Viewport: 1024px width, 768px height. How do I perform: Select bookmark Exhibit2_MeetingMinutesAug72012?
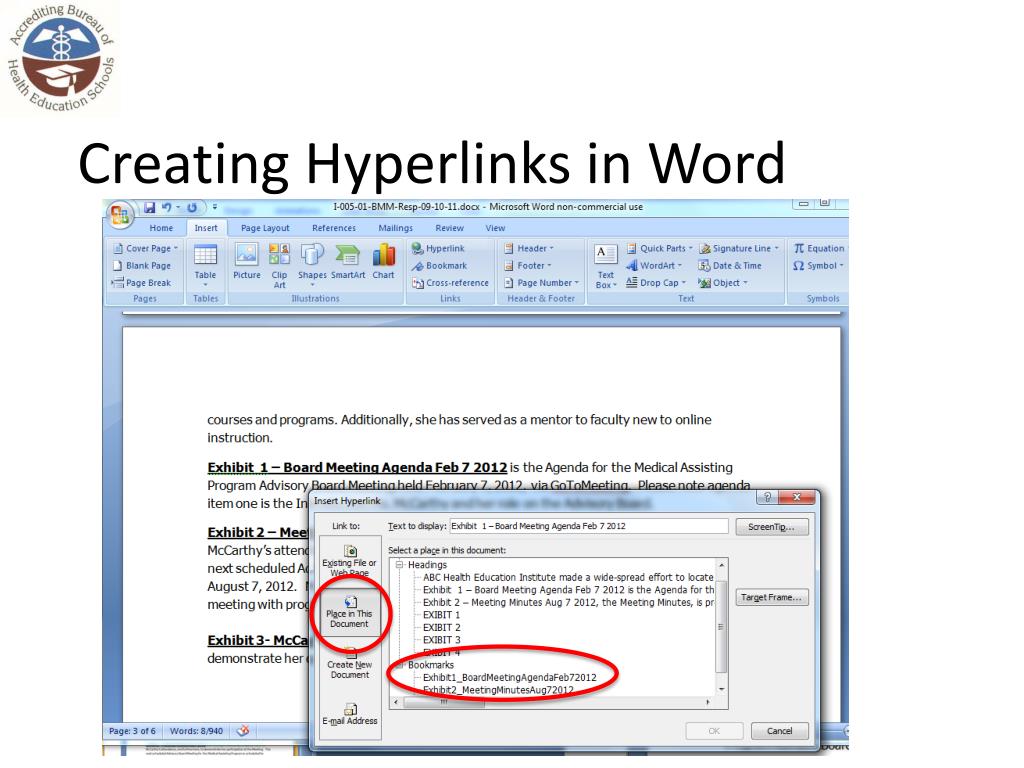pyautogui.click(x=498, y=690)
